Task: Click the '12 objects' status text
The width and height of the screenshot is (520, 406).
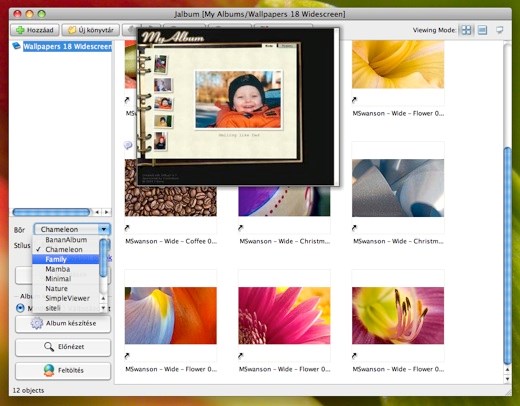Action: coord(28,390)
